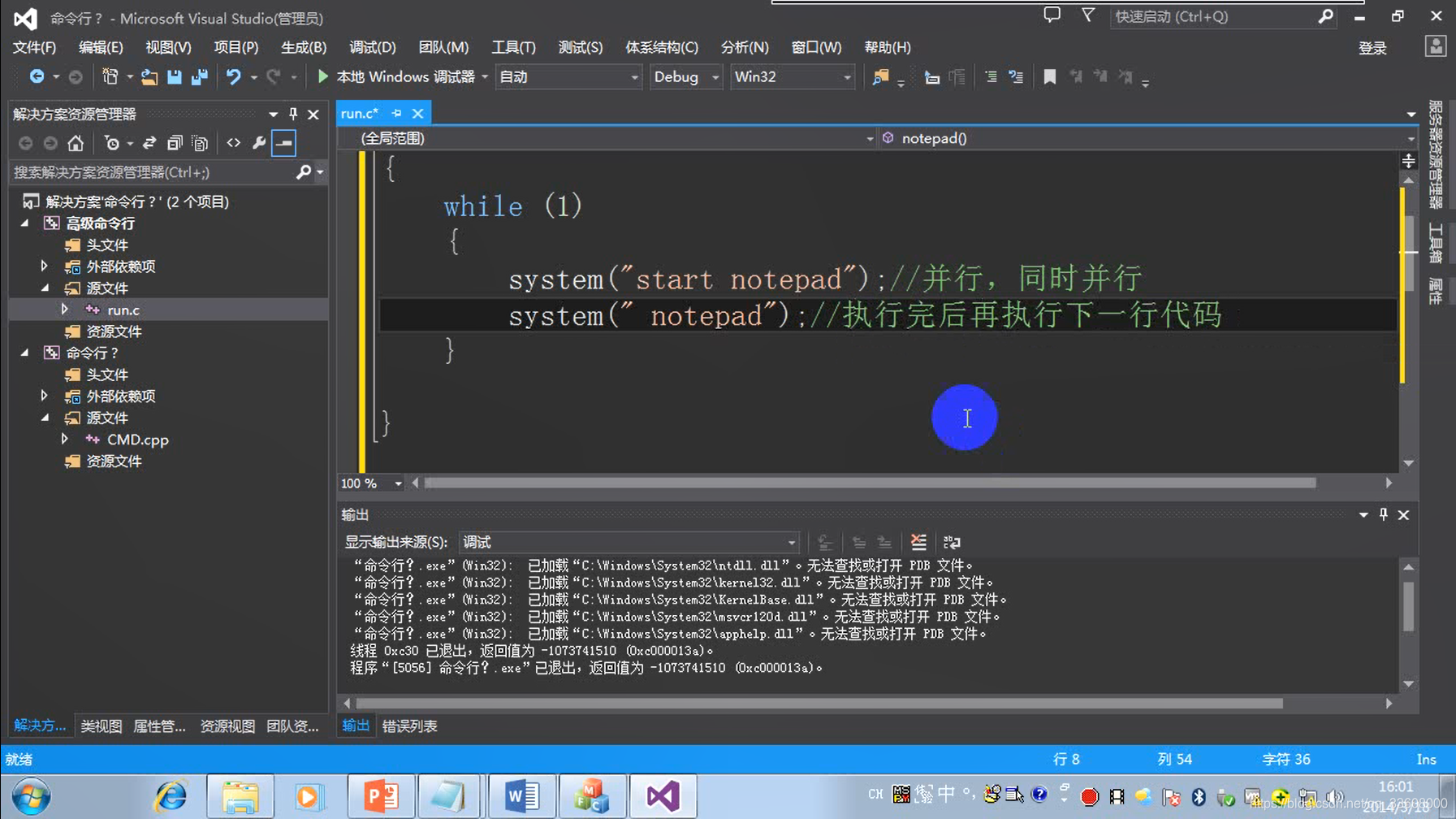1456x819 pixels.
Task: Click the notifications filter icon
Action: tap(1087, 15)
